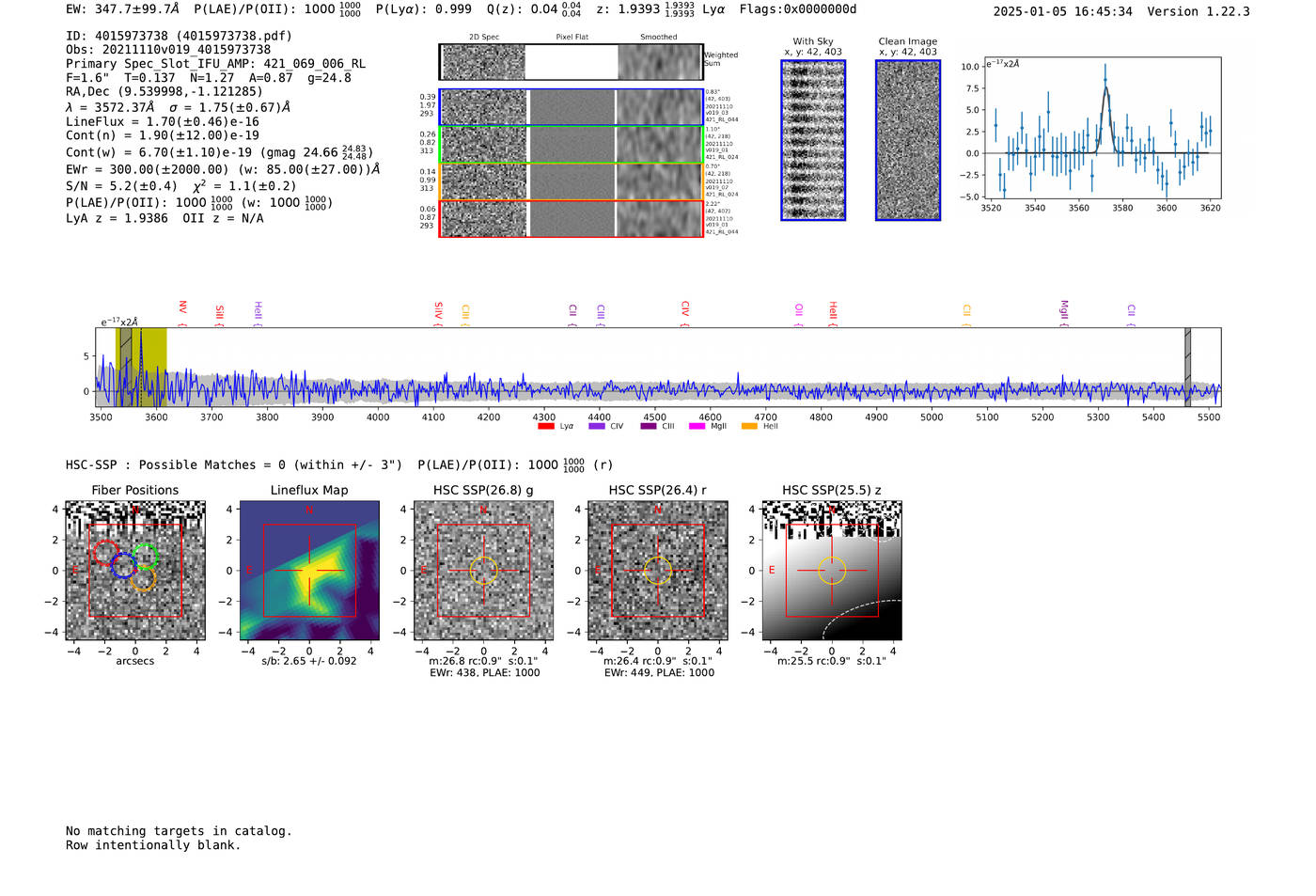Image resolution: width=1316 pixels, height=896 pixels.
Task: Click the EWr = 300.00(±2000.00) line
Action: (223, 169)
